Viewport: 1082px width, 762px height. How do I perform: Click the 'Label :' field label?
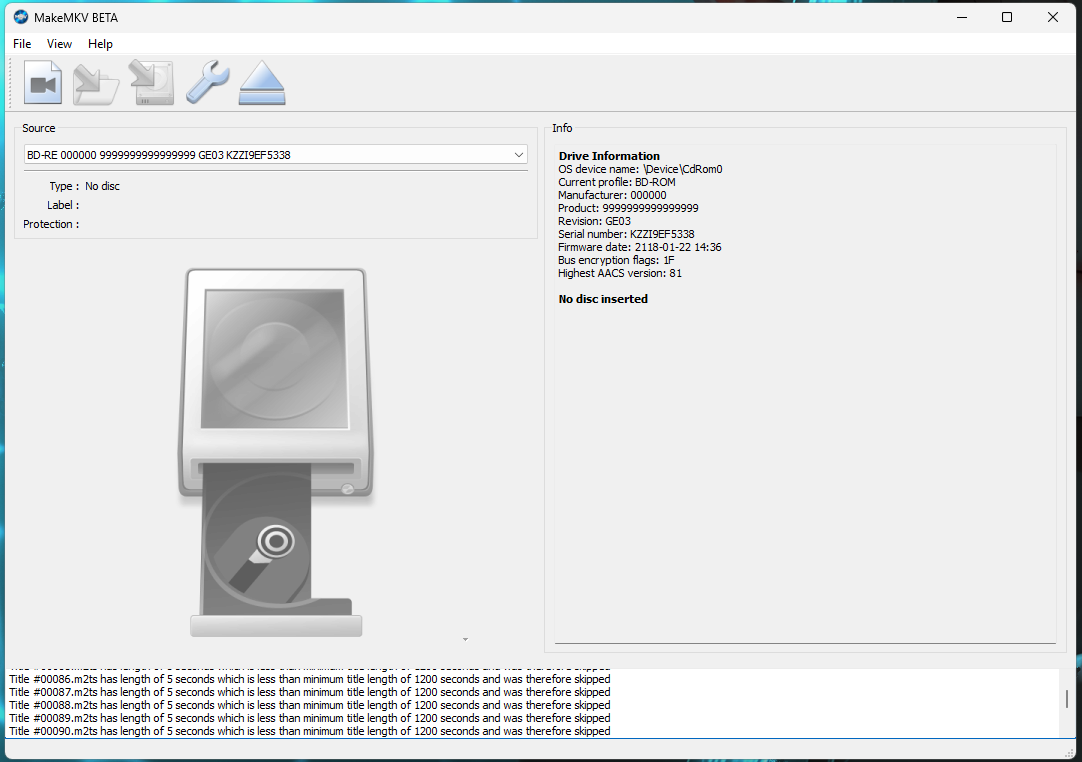(x=63, y=205)
